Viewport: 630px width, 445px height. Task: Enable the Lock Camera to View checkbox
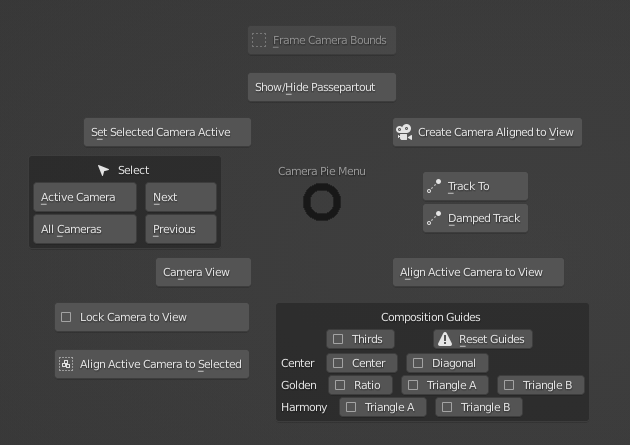(66, 317)
